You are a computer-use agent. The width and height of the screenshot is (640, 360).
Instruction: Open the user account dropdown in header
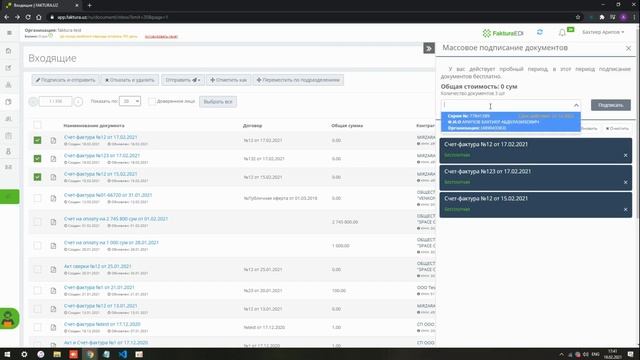point(603,32)
